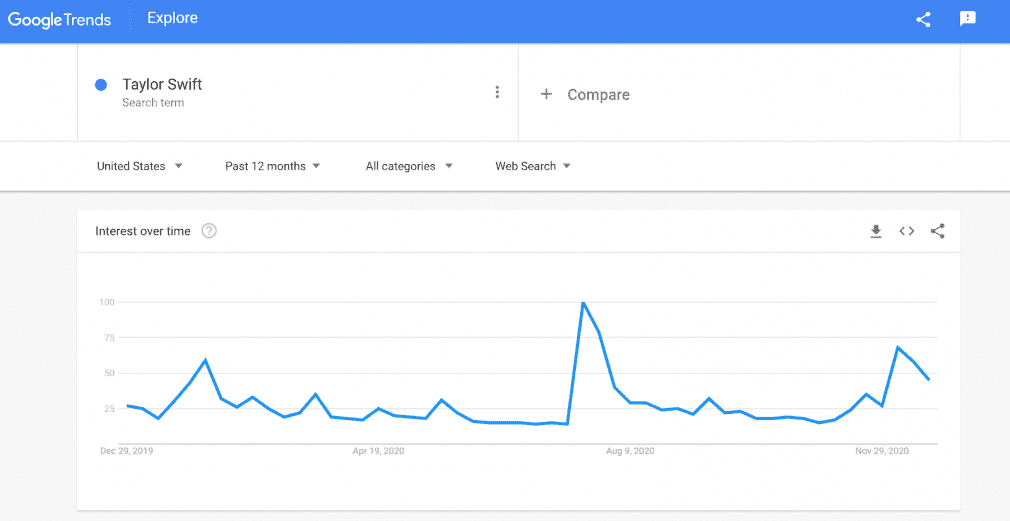The image size is (1010, 521).
Task: Download the Interest over time CSV
Action: click(875, 231)
